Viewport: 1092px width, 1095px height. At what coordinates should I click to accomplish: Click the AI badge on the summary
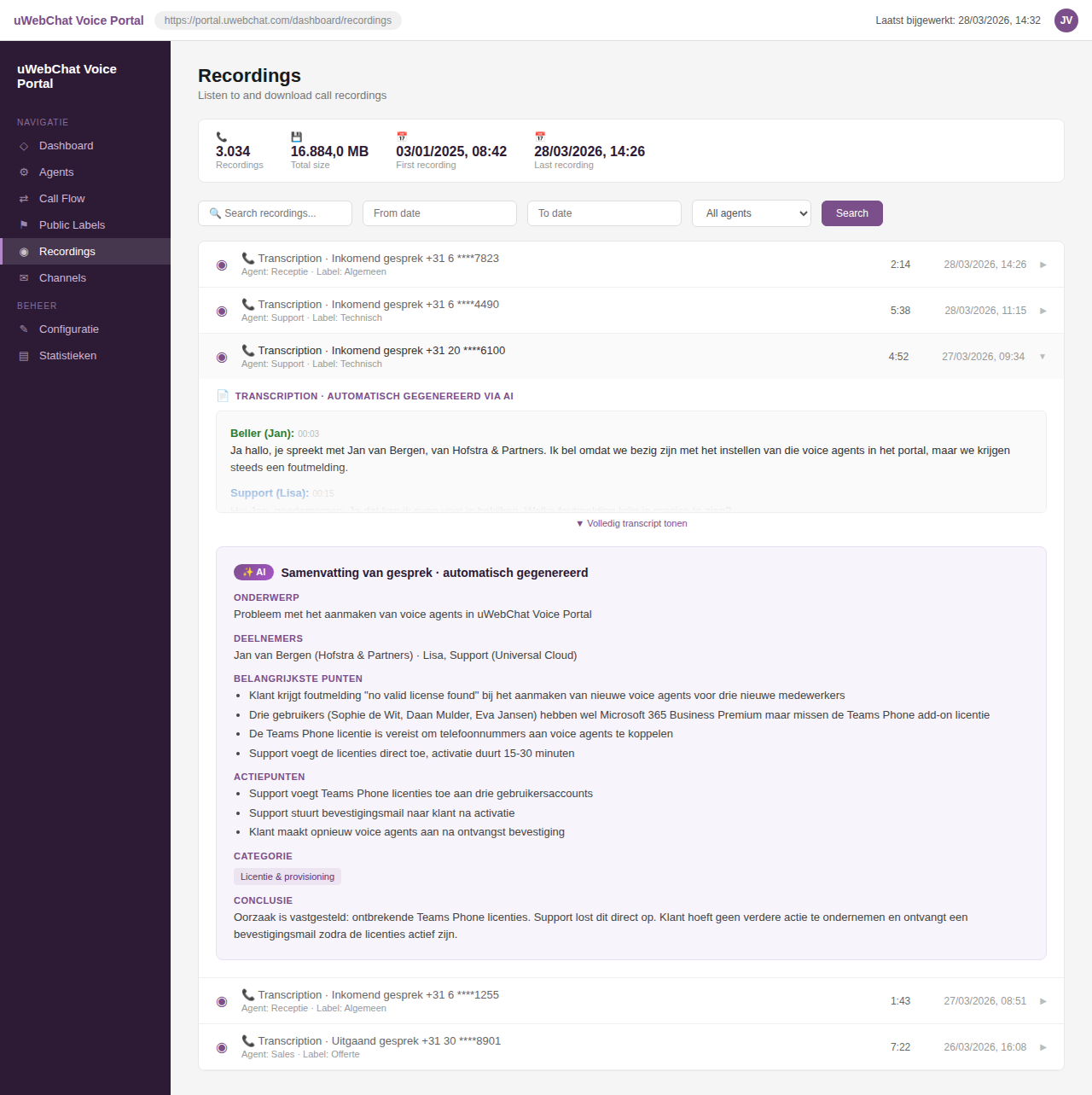(x=253, y=572)
